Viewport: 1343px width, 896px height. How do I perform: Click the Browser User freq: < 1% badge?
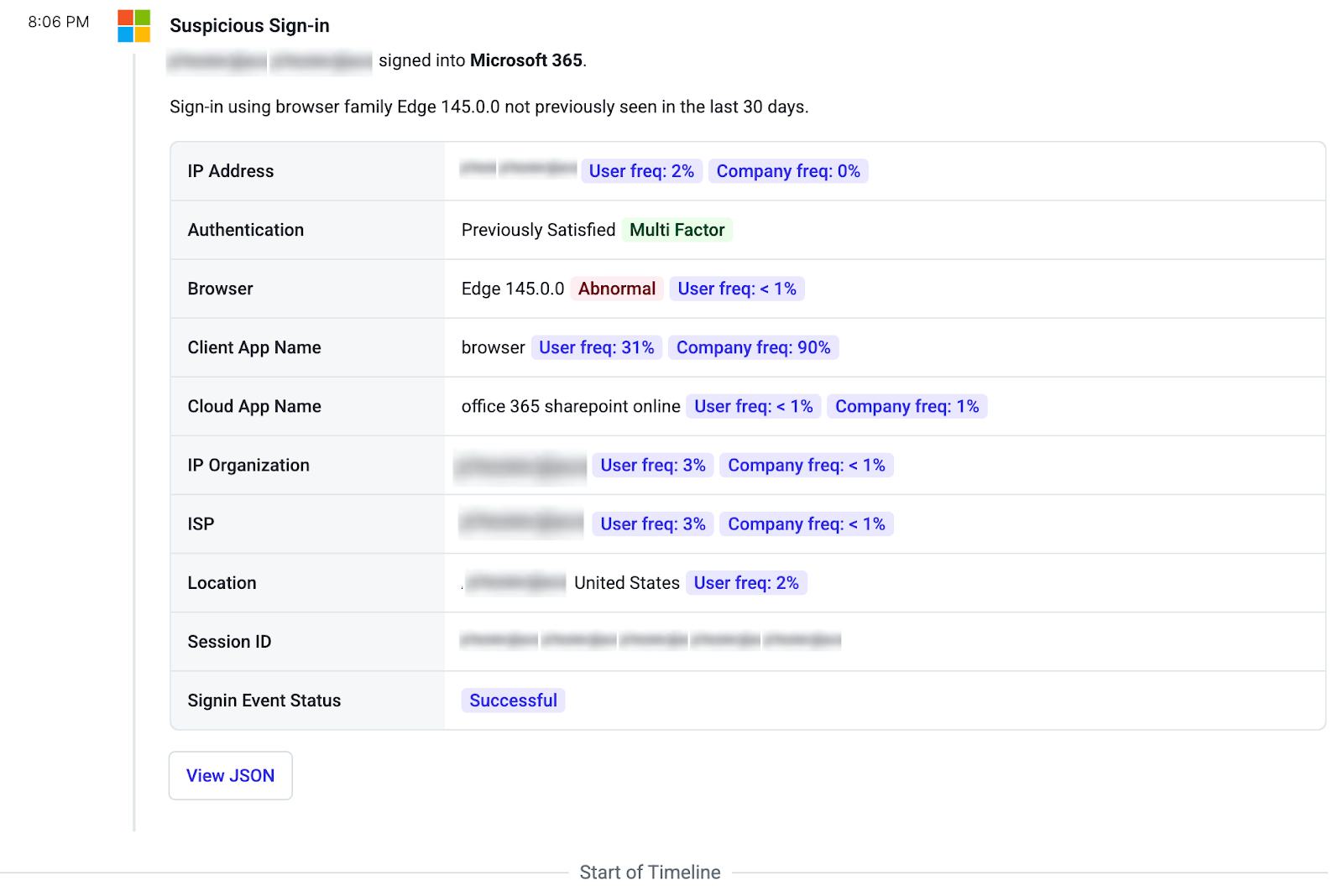point(737,289)
